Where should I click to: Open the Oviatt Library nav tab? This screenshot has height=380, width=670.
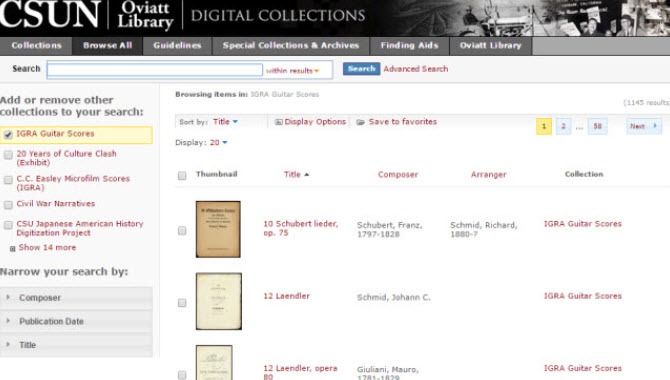click(x=491, y=46)
